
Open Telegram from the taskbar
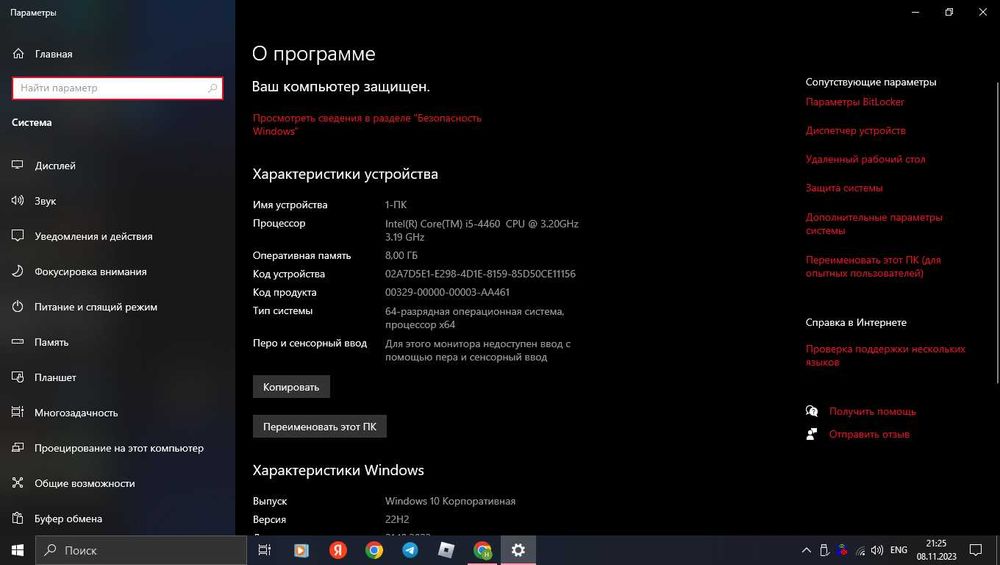click(410, 550)
